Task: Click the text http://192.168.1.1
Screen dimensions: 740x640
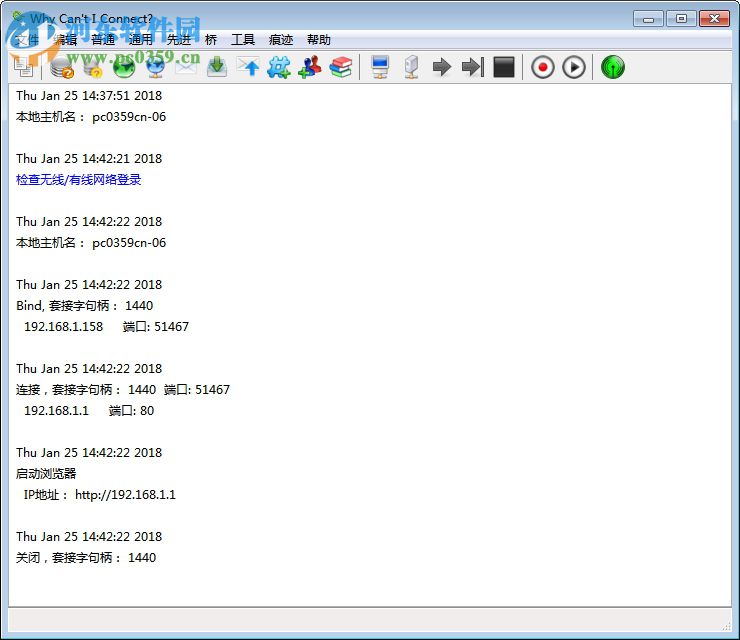Action: 125,495
